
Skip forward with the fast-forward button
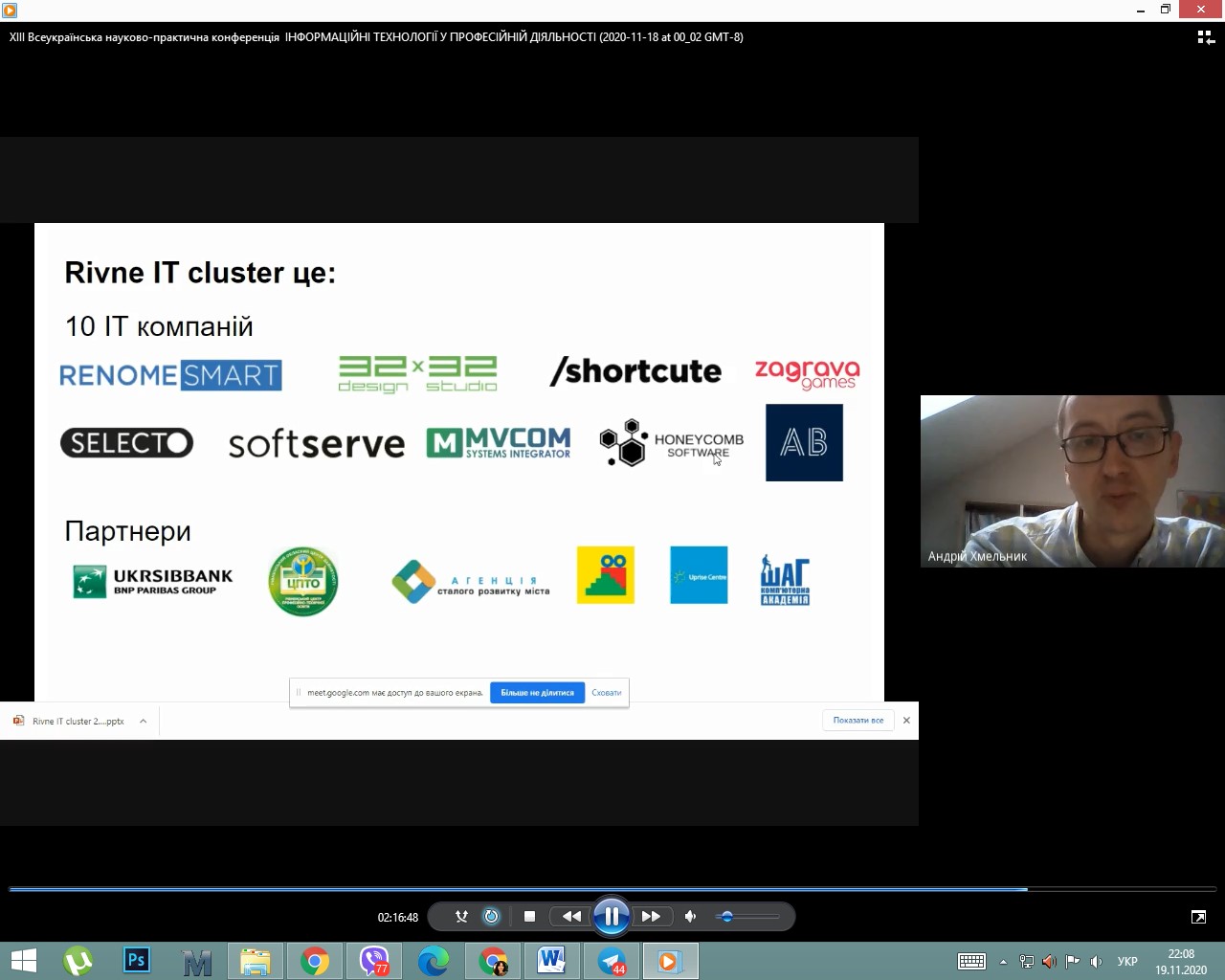651,917
